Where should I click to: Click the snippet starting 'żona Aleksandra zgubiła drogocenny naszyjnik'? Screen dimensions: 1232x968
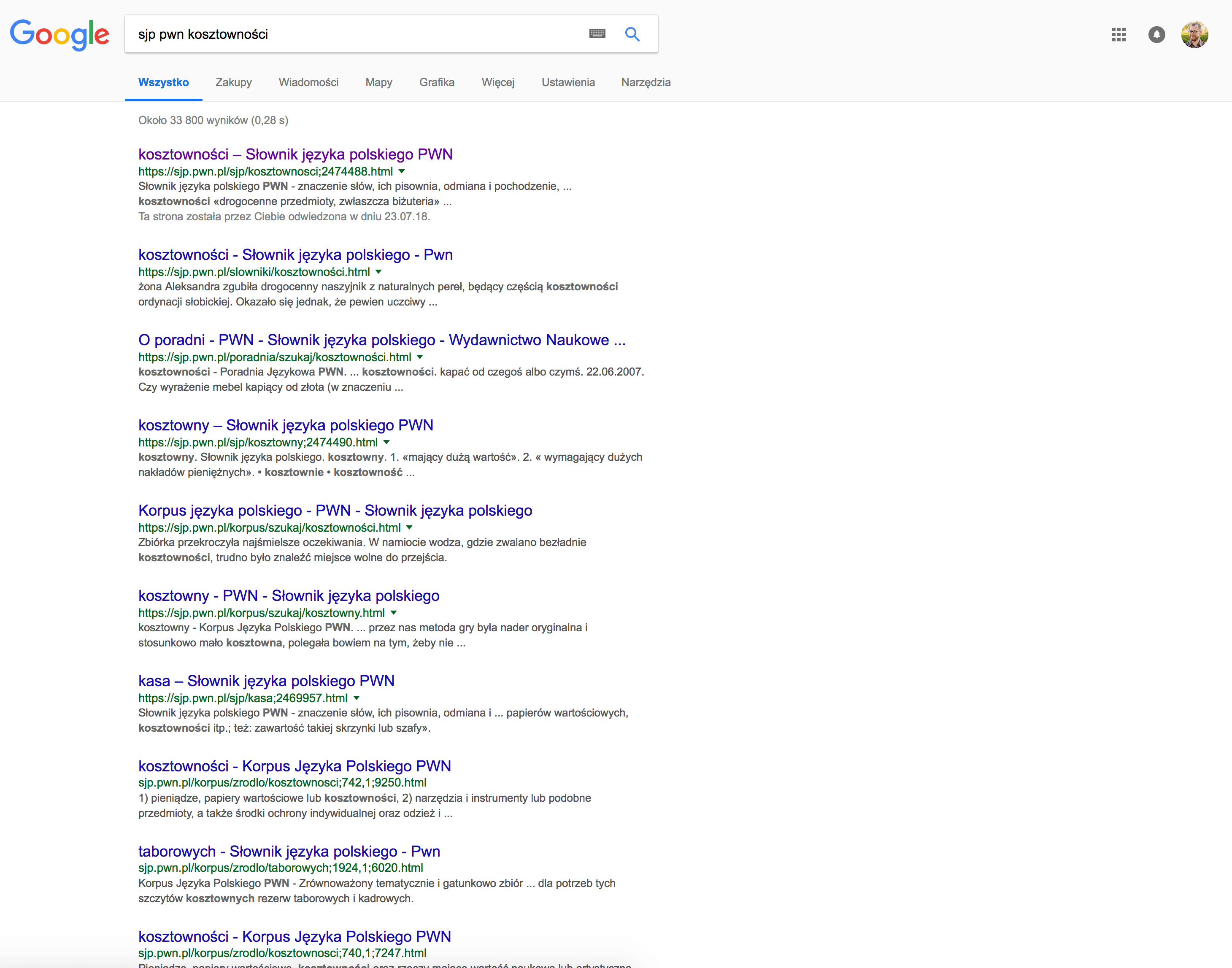pos(378,294)
